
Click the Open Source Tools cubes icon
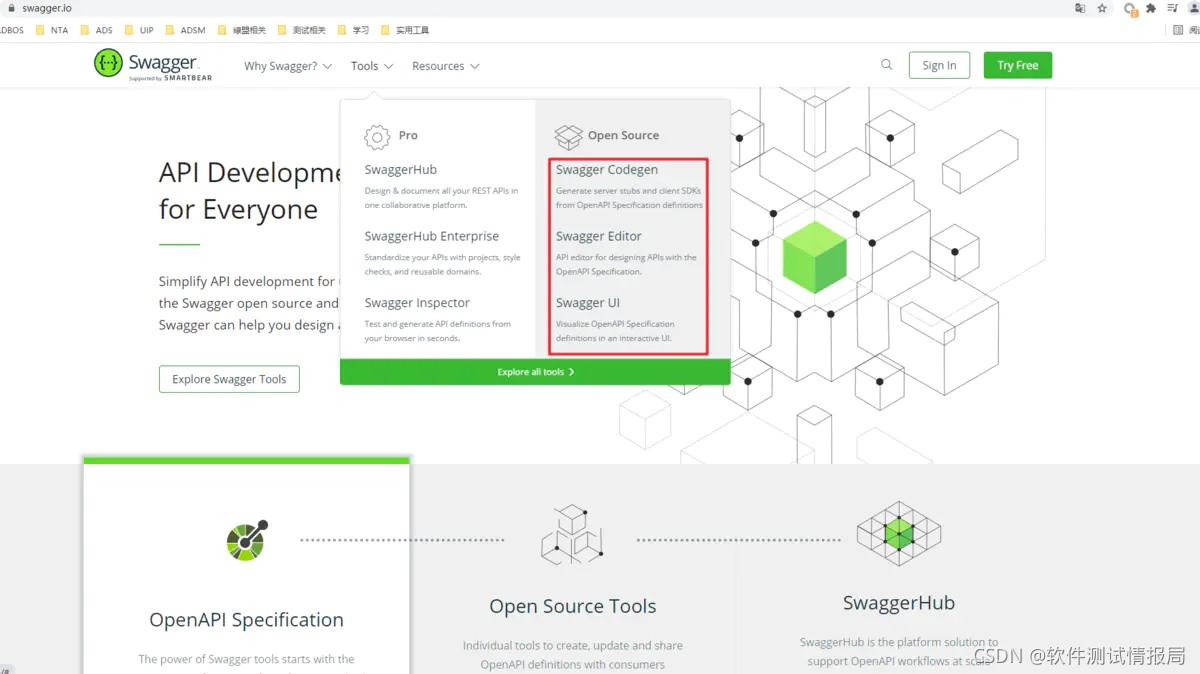pyautogui.click(x=572, y=534)
